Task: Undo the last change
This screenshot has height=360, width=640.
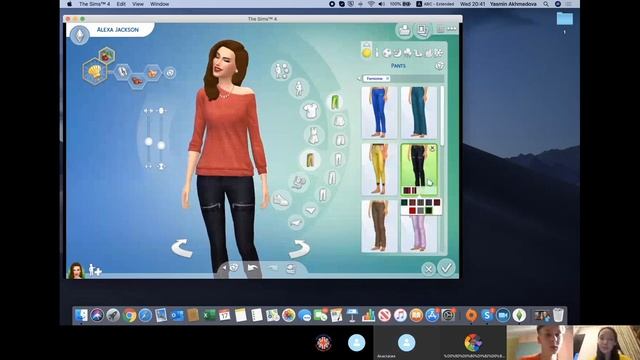Action: 253,268
